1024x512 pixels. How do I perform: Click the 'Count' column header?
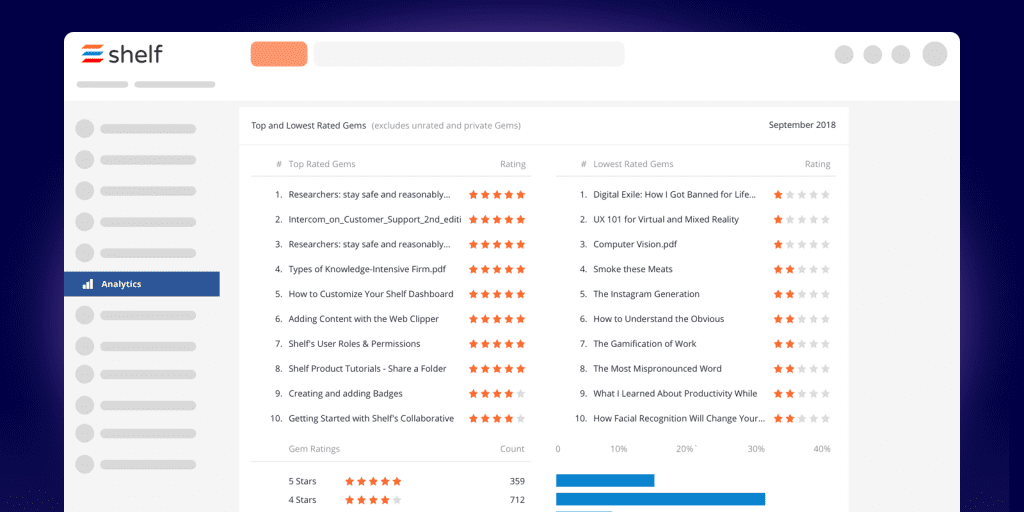(x=512, y=449)
